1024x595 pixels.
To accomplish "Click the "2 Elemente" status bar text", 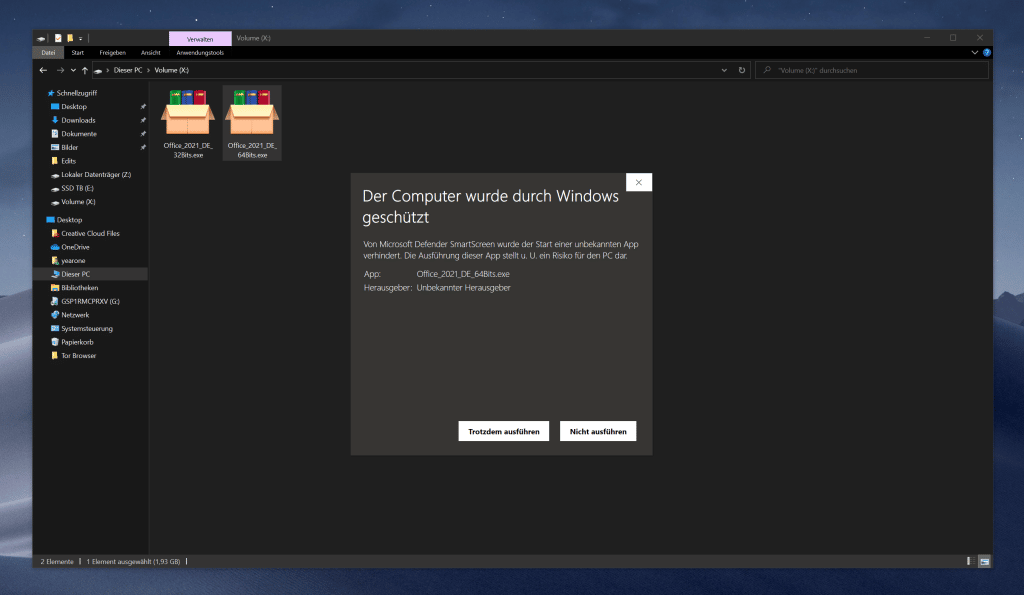I will click(57, 562).
